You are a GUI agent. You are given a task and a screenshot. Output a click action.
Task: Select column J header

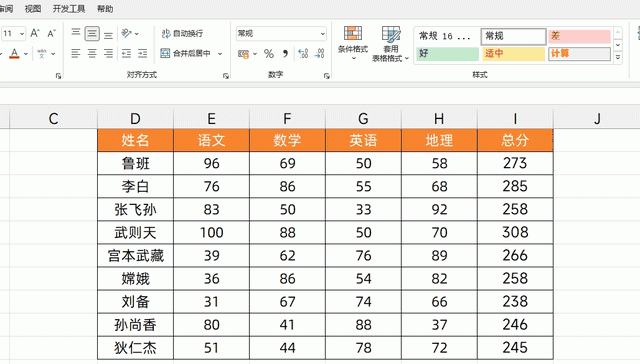[x=597, y=118]
